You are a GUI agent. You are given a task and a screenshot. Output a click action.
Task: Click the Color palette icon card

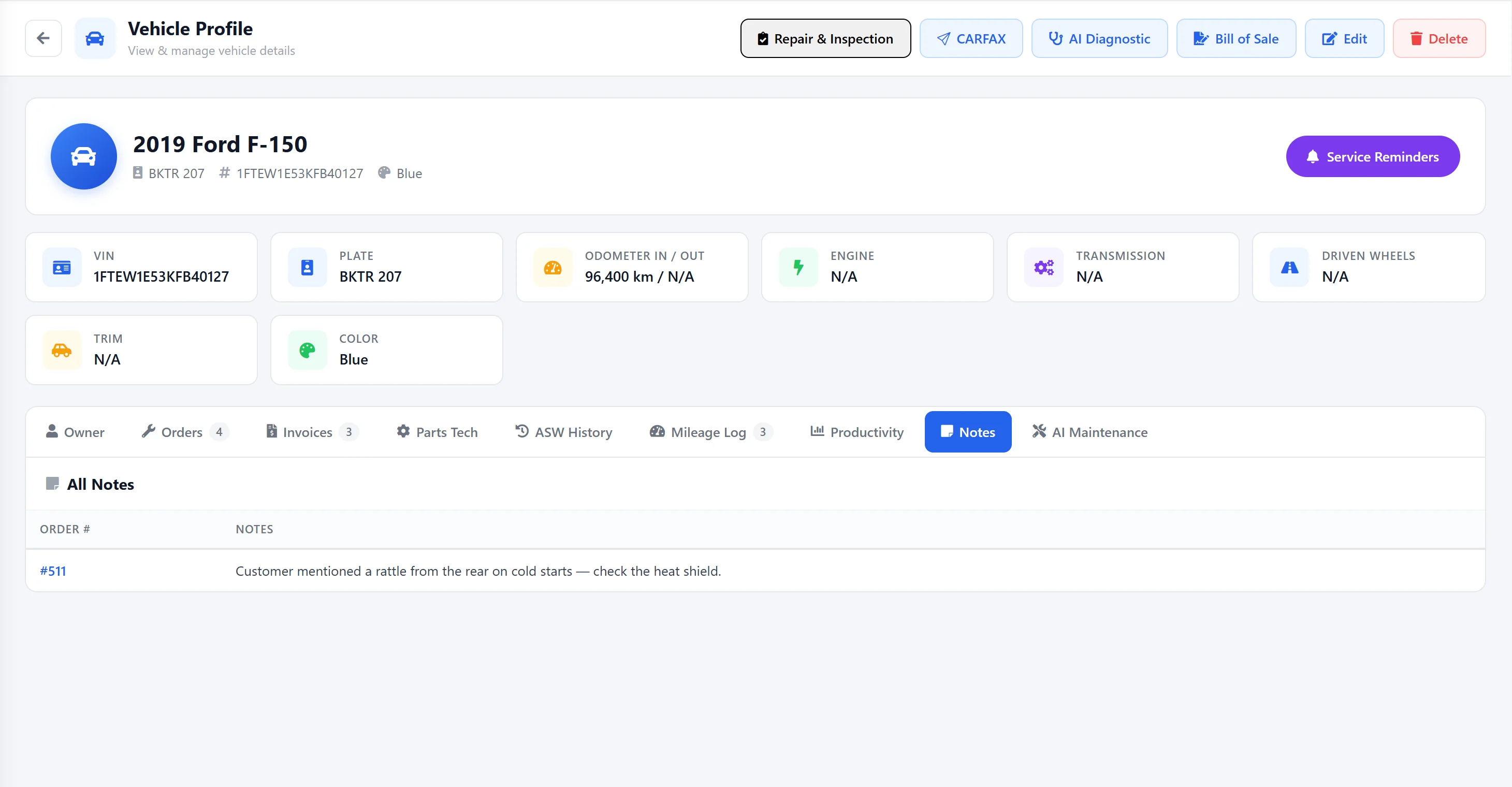(x=307, y=351)
